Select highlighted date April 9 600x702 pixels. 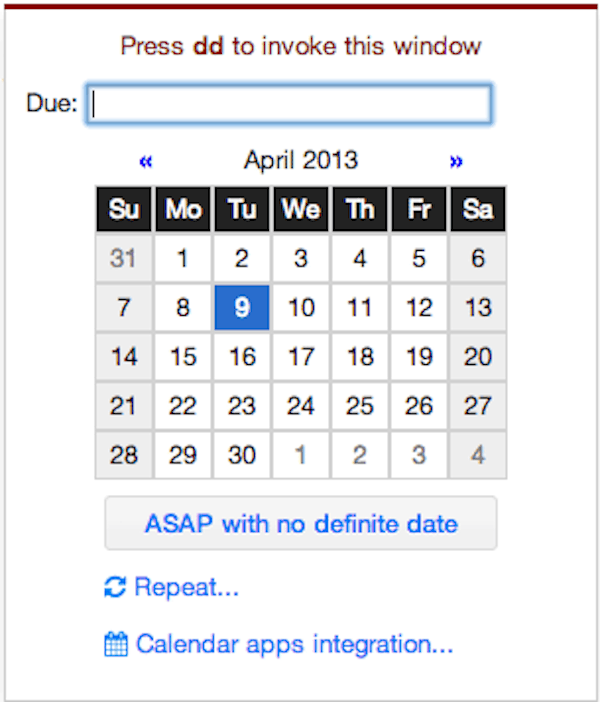(x=242, y=308)
